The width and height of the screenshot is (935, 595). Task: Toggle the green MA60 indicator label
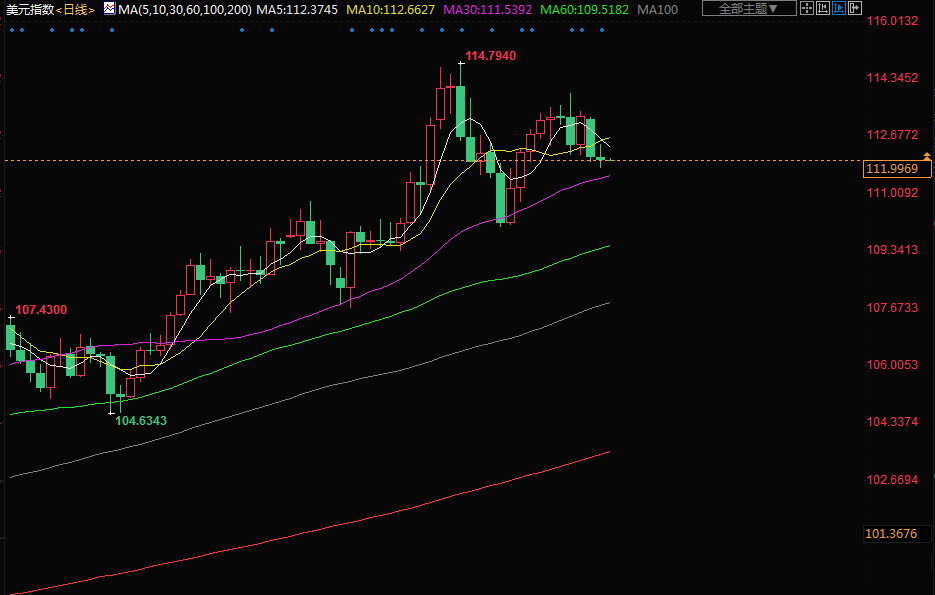click(584, 9)
